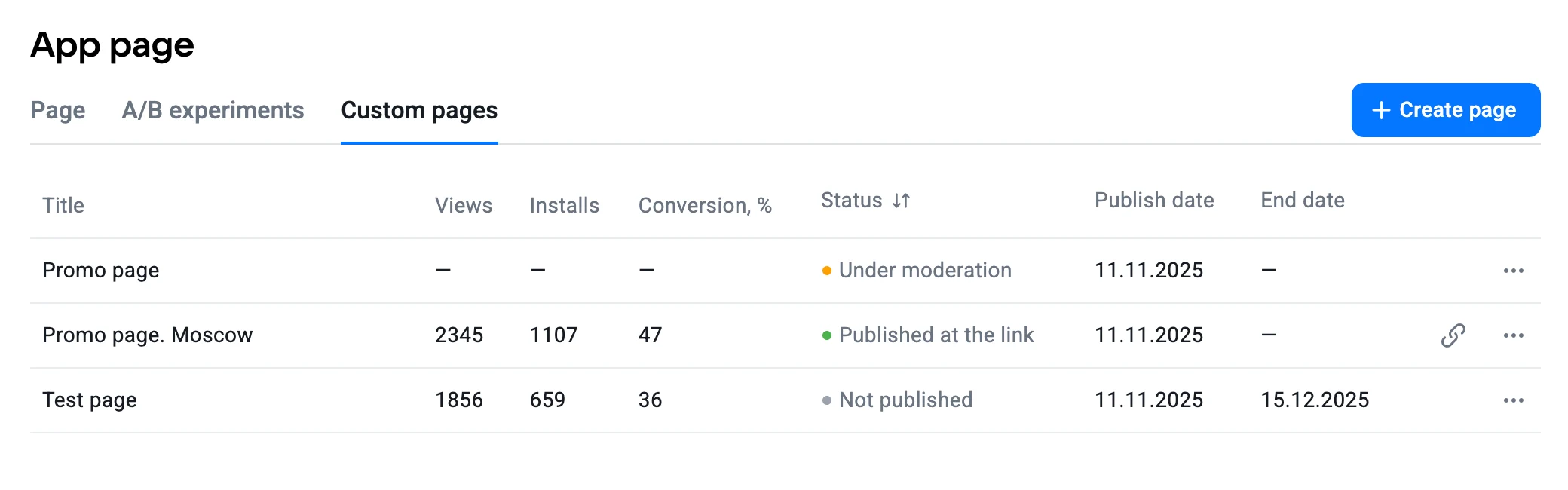Viewport: 1568px width, 490px height.
Task: Open the actions menu for Promo page. Moscow
Action: [1514, 335]
